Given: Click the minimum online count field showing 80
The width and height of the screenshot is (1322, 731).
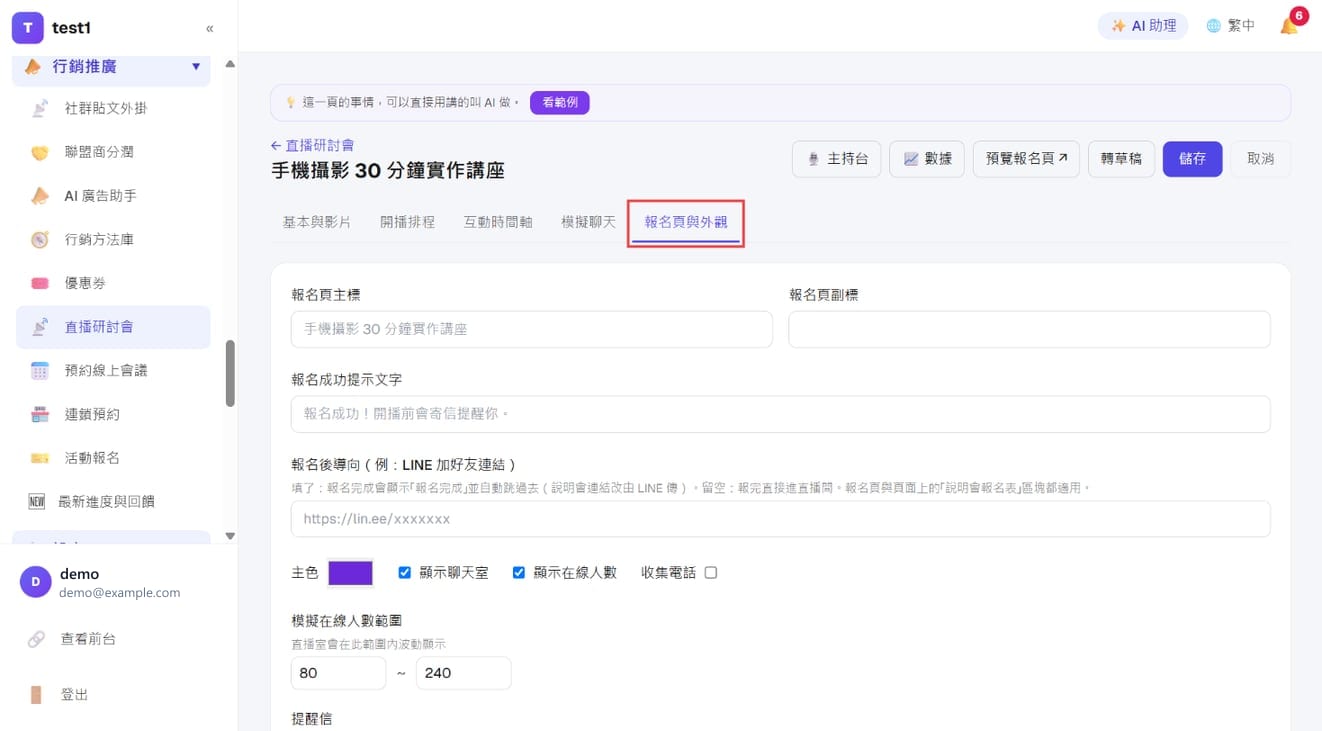Looking at the screenshot, I should [338, 673].
